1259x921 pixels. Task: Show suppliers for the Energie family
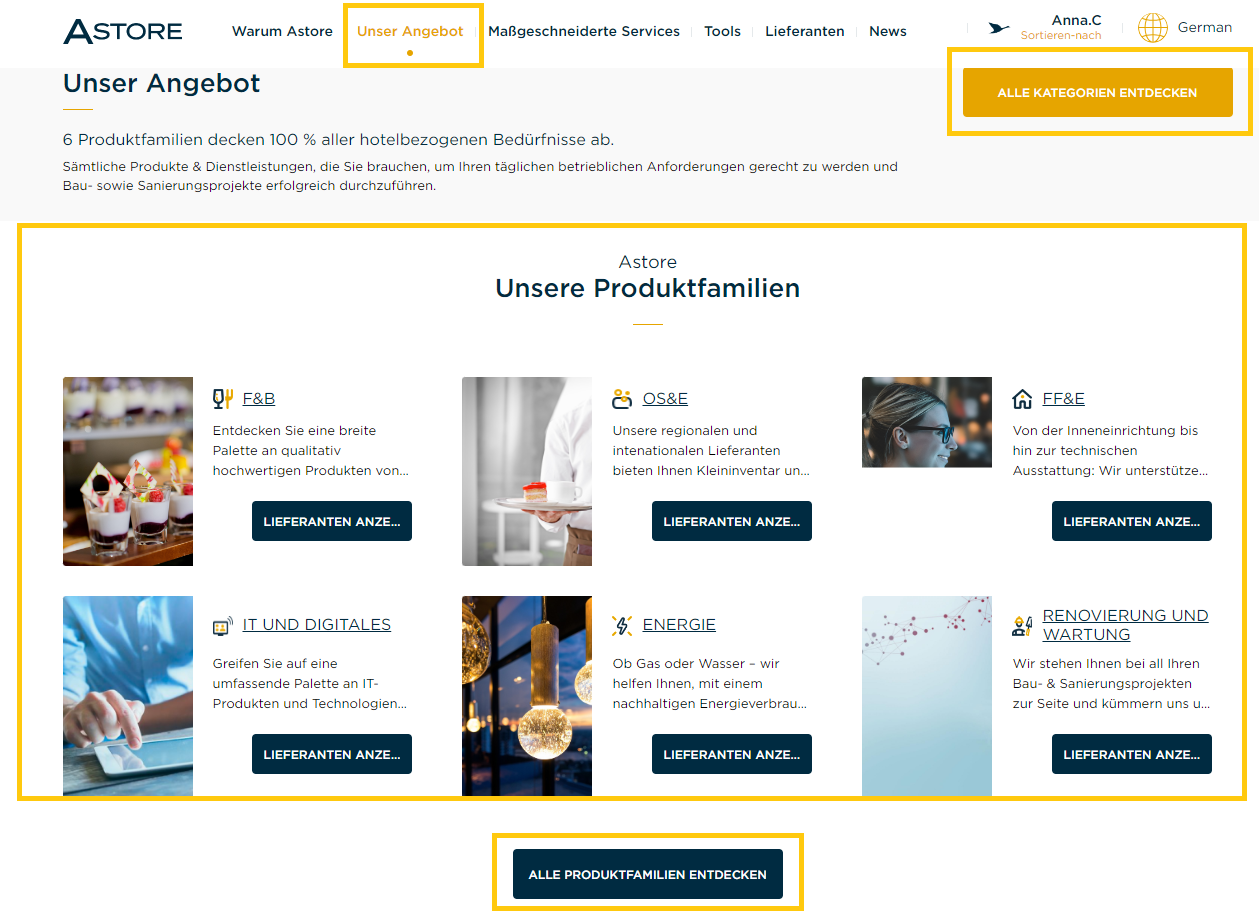click(732, 754)
